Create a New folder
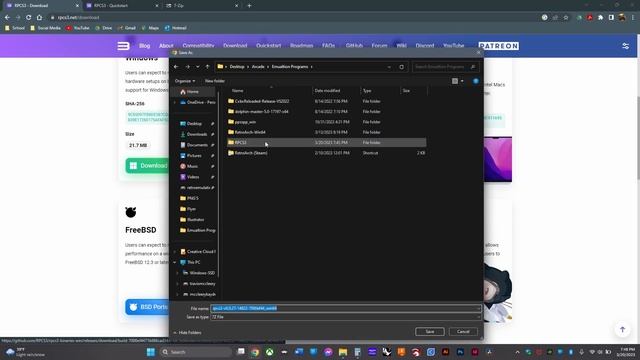This screenshot has height=360, width=640. click(x=215, y=81)
